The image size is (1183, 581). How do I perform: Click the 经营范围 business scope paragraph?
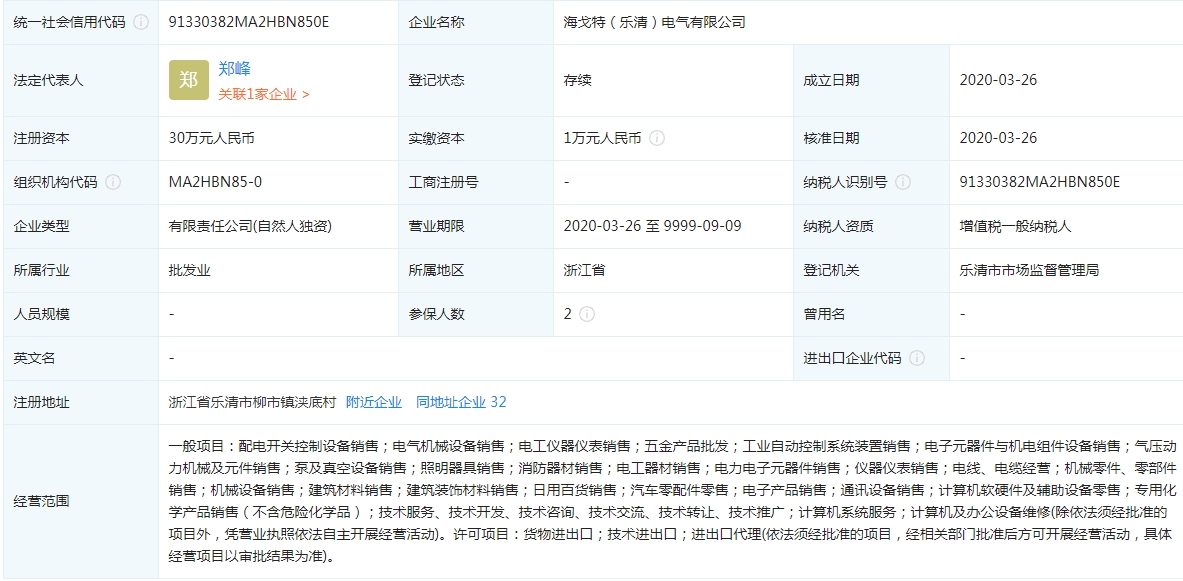[670, 501]
